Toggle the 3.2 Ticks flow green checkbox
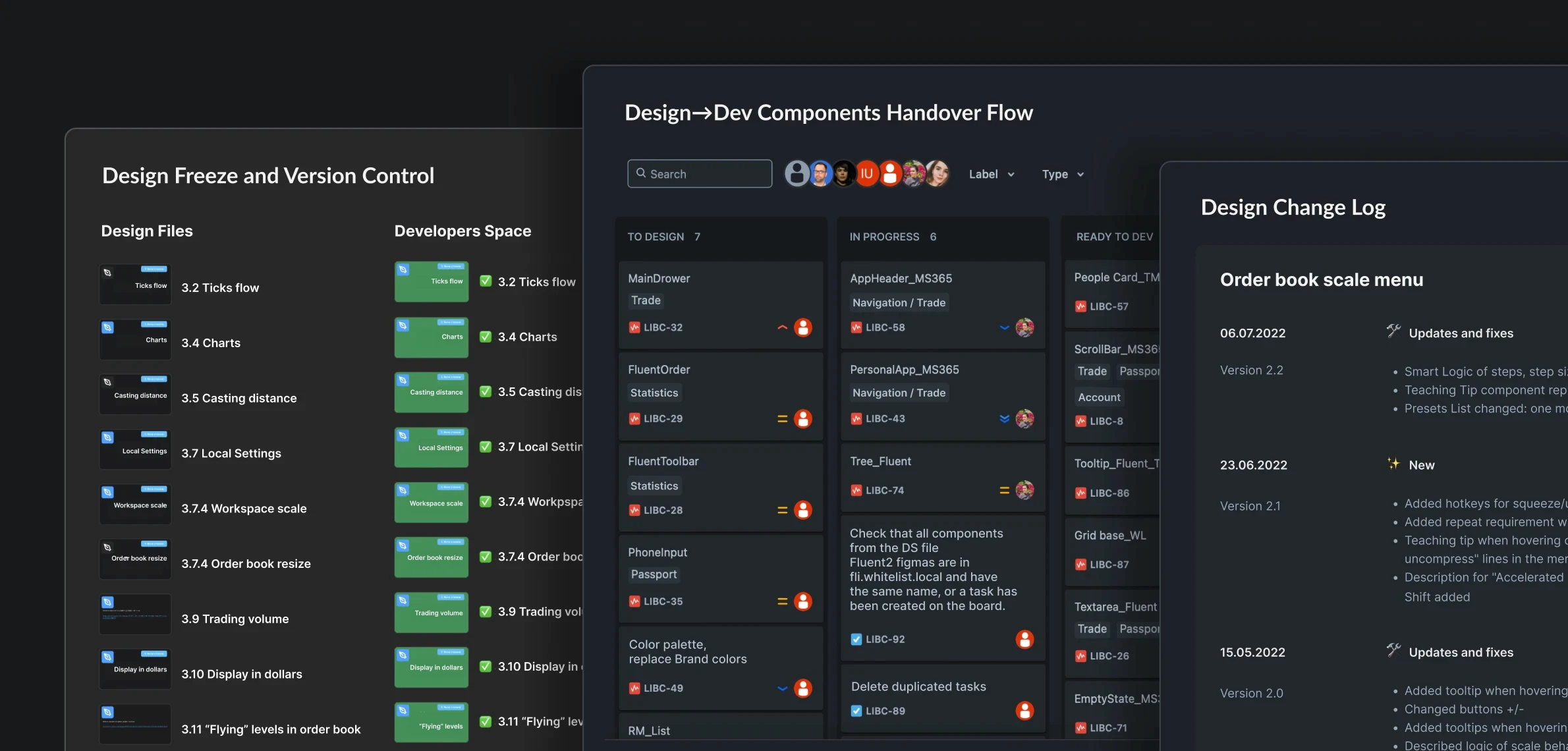1568x751 pixels. tap(486, 281)
